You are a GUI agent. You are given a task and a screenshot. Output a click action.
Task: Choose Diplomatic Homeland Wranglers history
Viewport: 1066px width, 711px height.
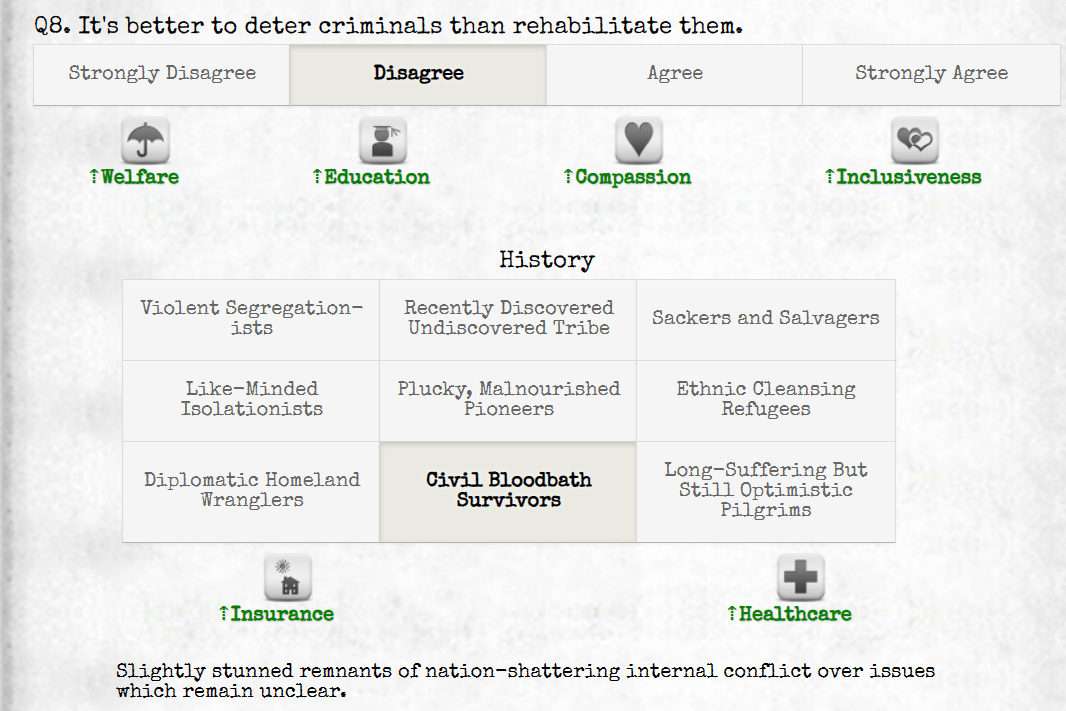click(251, 491)
